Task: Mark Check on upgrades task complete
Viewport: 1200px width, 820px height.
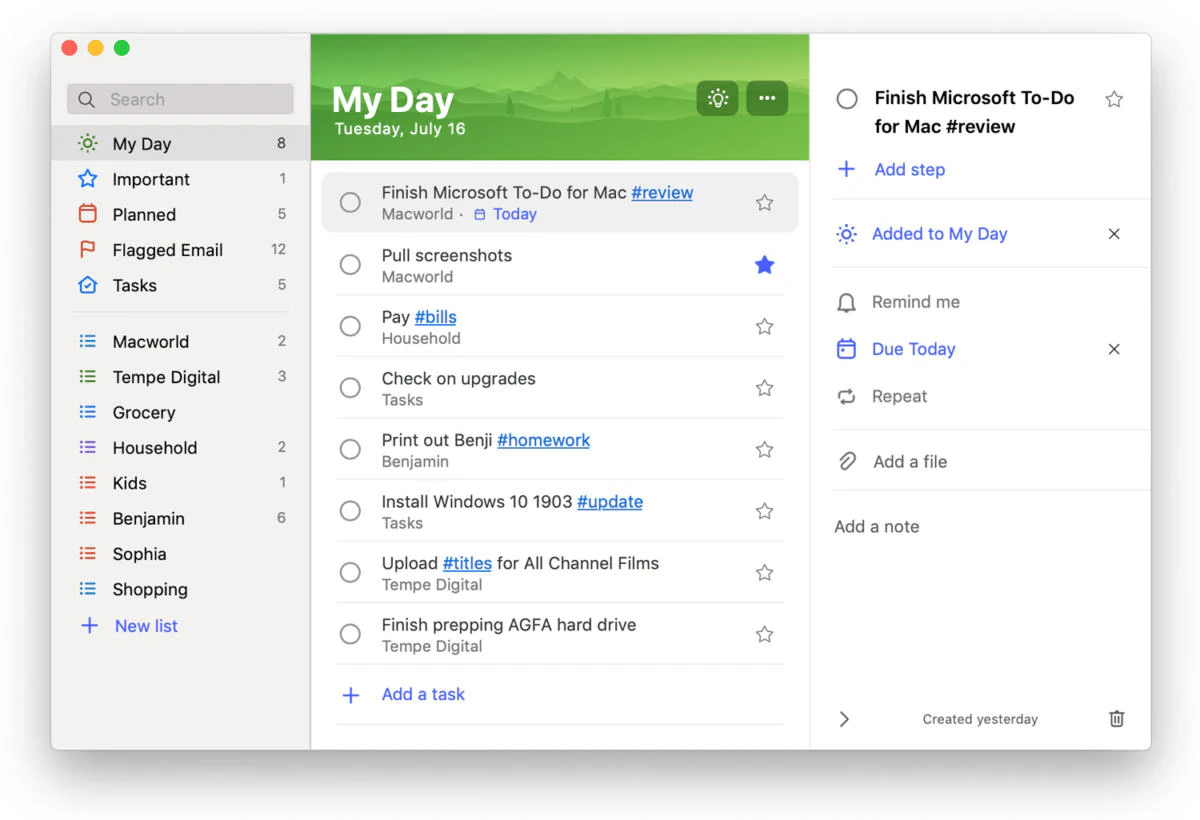Action: point(350,388)
